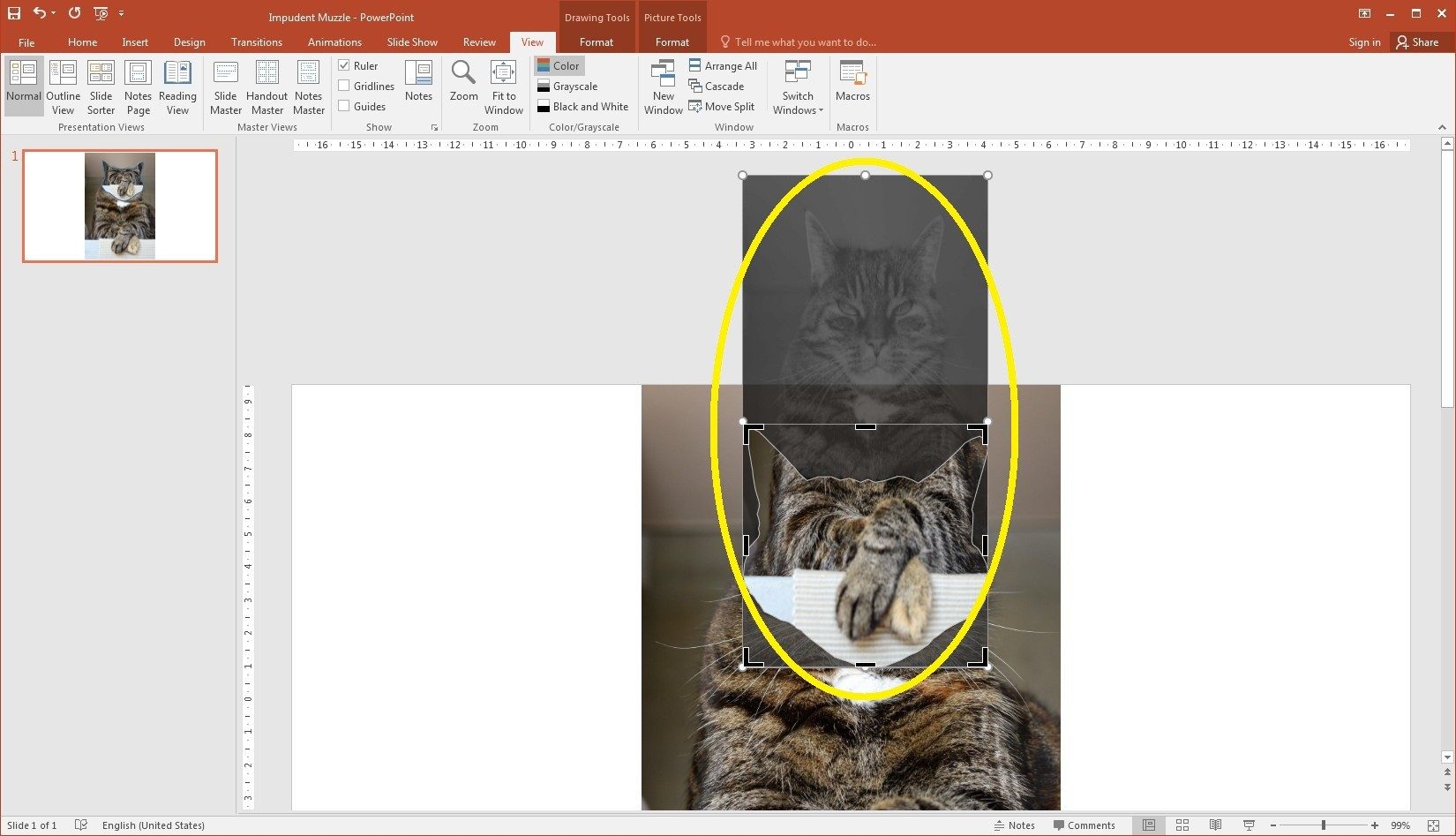Select Reading View
This screenshot has width=1456, height=836.
[x=177, y=86]
